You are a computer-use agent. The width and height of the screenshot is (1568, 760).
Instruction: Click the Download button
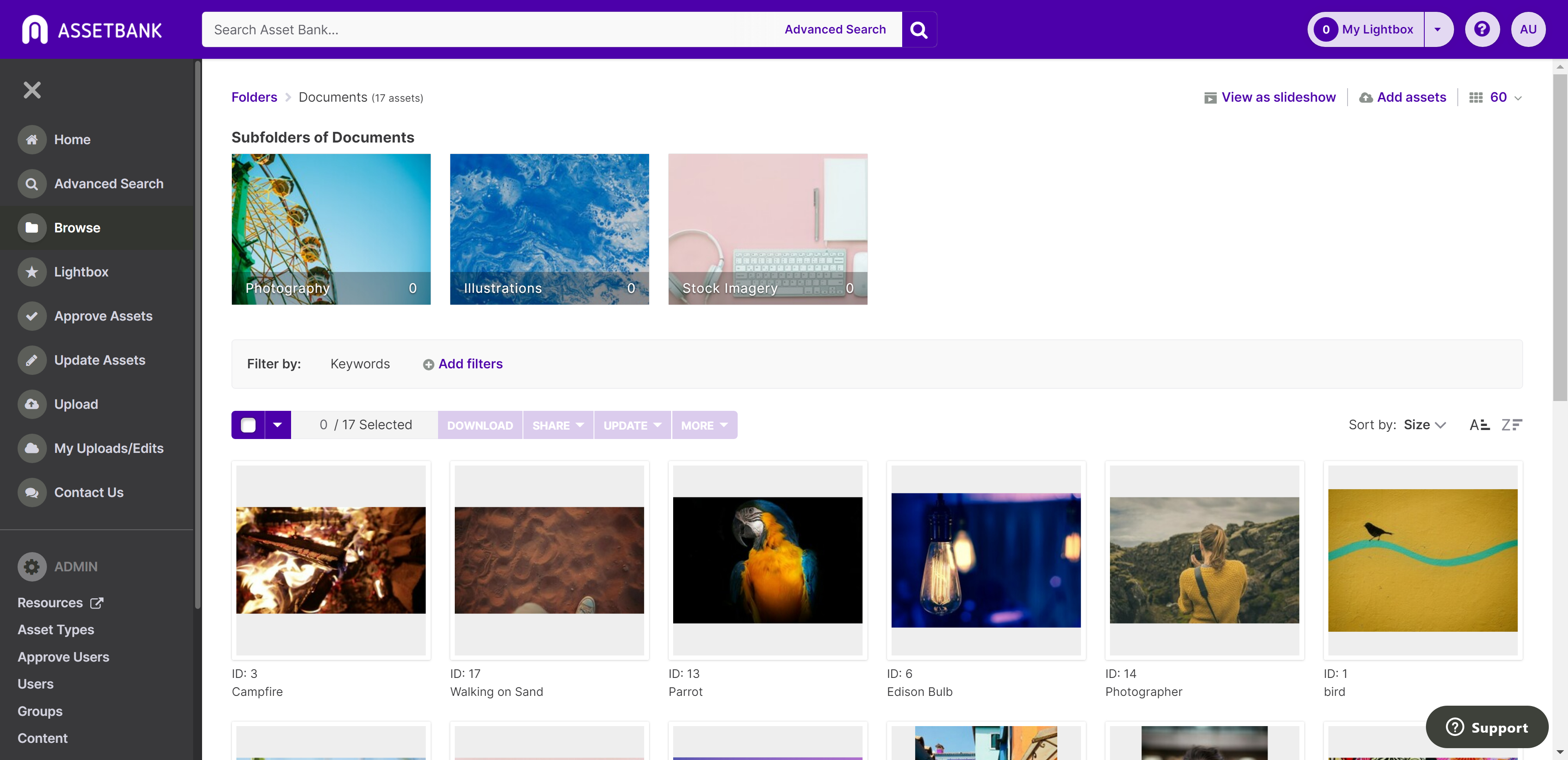(x=480, y=425)
